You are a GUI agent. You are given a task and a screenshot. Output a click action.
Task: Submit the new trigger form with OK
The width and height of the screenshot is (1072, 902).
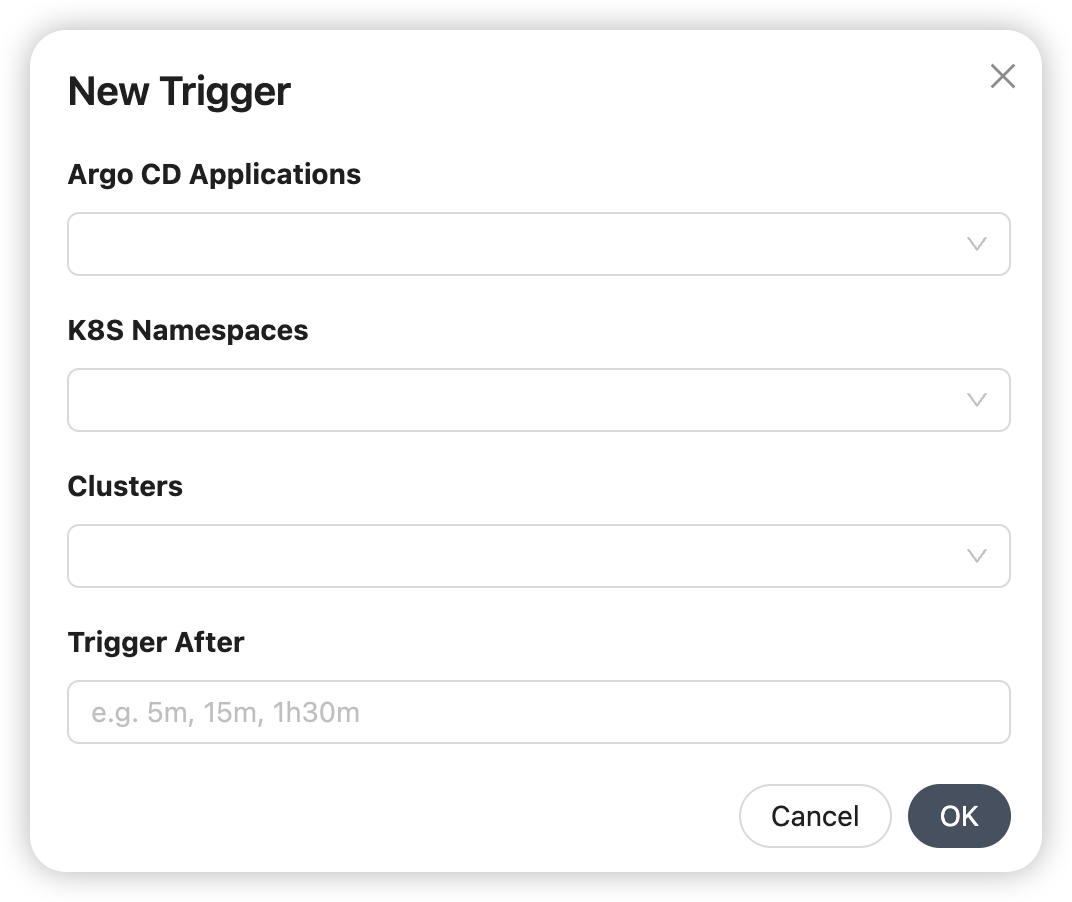[959, 816]
